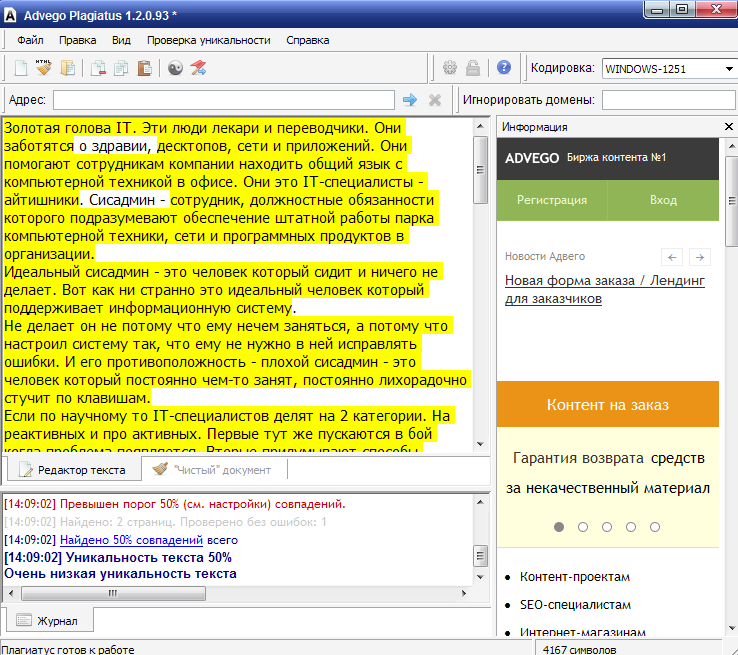Go to next Advego news item
This screenshot has height=655, width=738.
point(700,257)
